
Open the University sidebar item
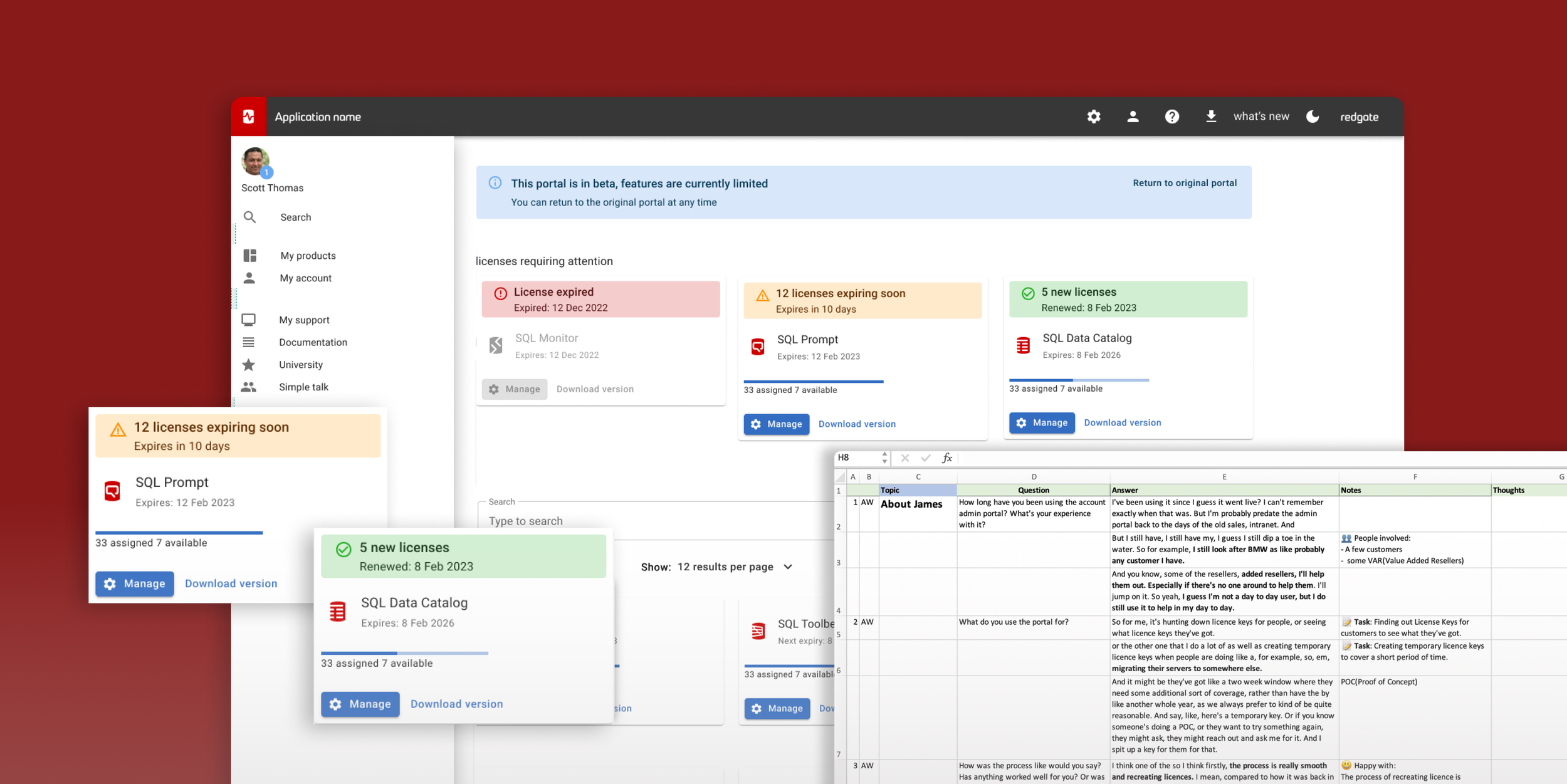[301, 365]
